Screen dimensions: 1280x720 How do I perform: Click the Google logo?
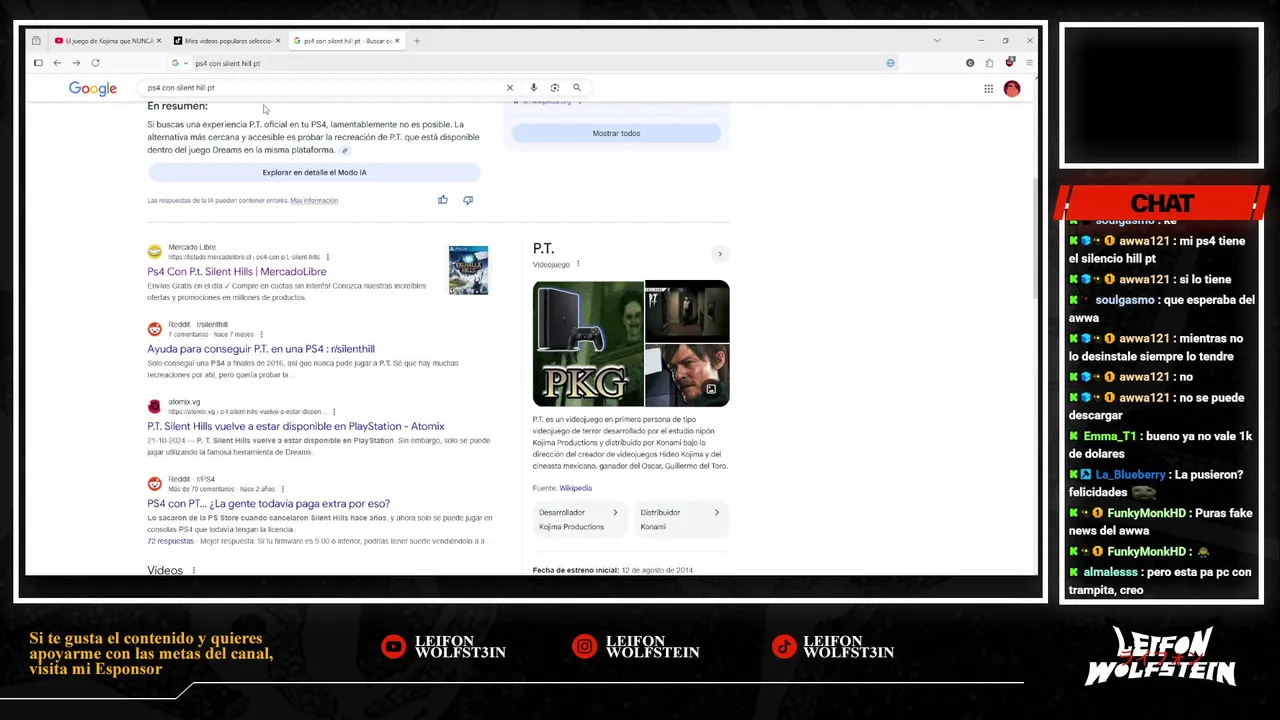tap(93, 89)
